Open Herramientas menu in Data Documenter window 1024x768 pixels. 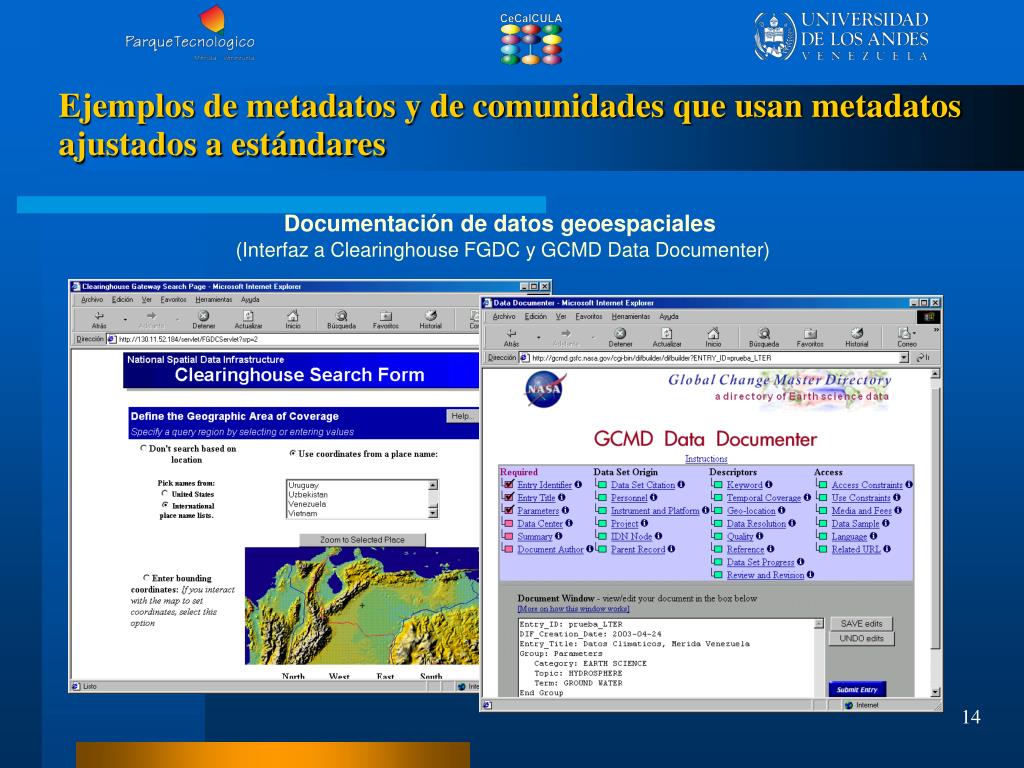pyautogui.click(x=631, y=316)
